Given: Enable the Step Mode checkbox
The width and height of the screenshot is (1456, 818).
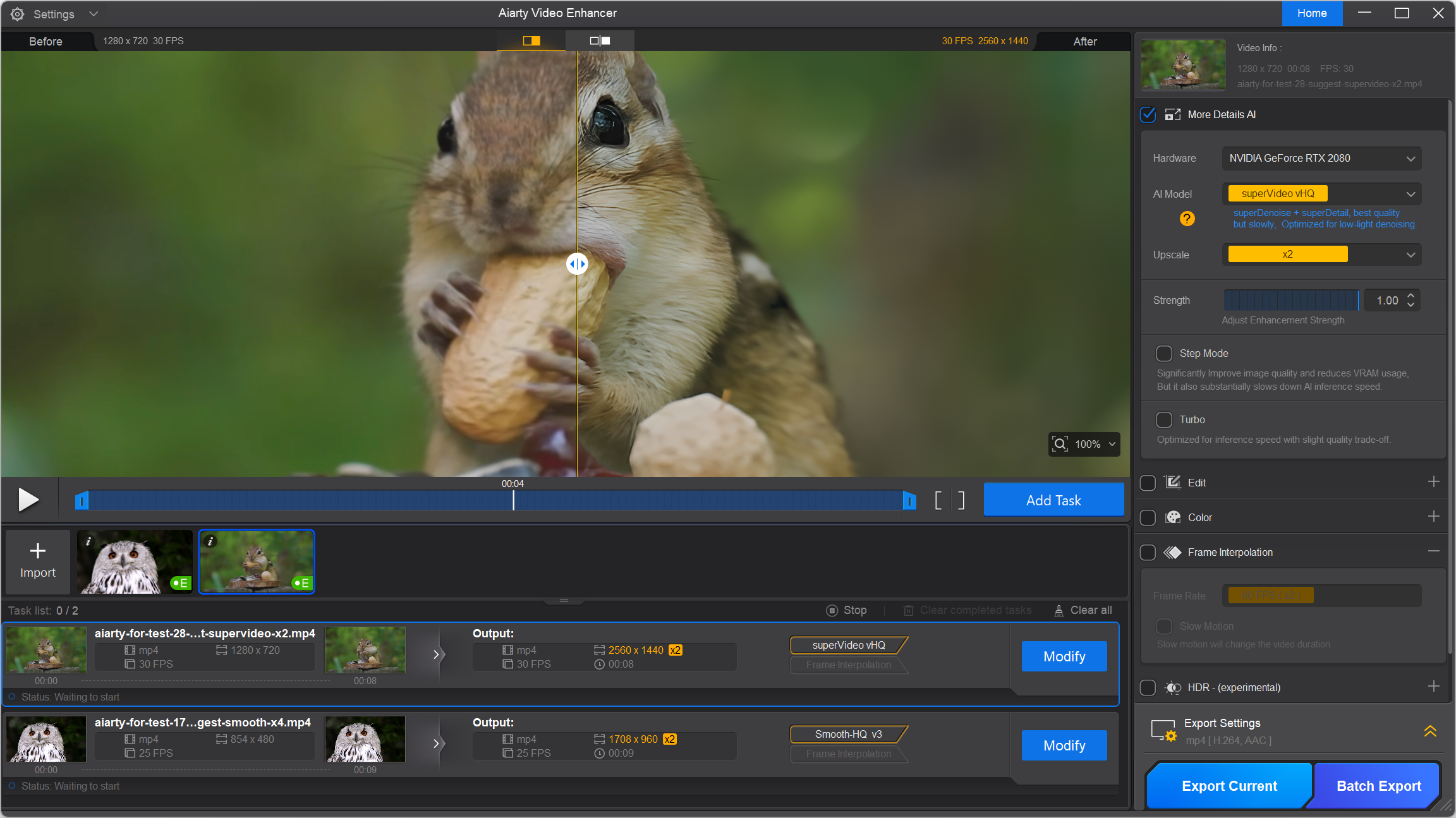Looking at the screenshot, I should pyautogui.click(x=1164, y=353).
